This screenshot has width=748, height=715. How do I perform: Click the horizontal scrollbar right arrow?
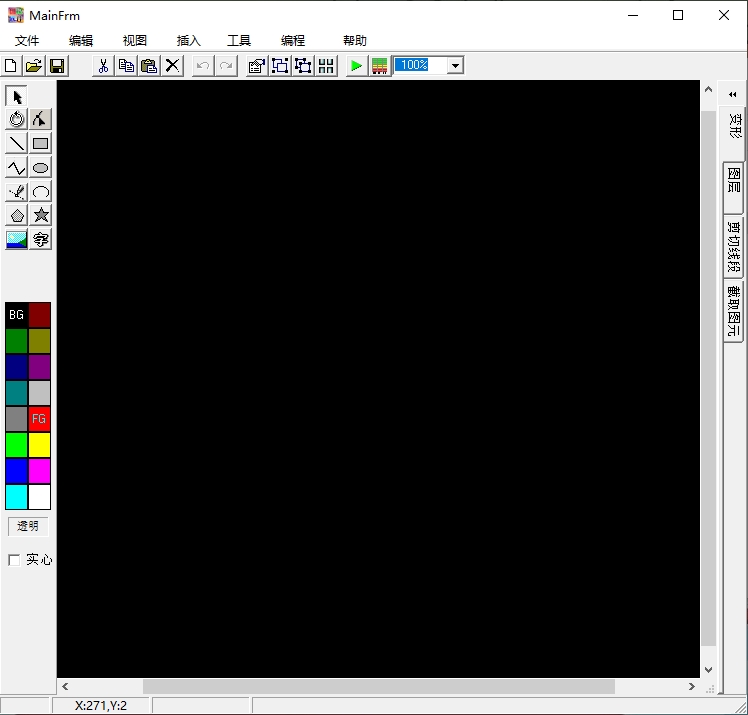click(x=691, y=687)
